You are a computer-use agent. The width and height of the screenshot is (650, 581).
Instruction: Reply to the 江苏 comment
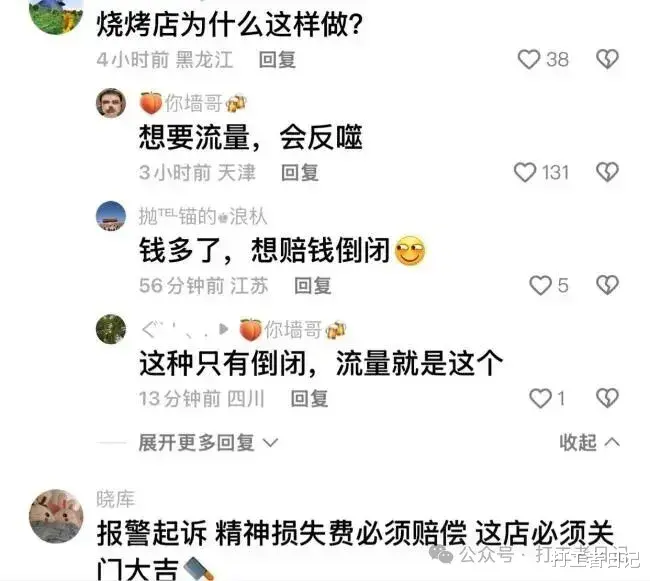(x=313, y=286)
